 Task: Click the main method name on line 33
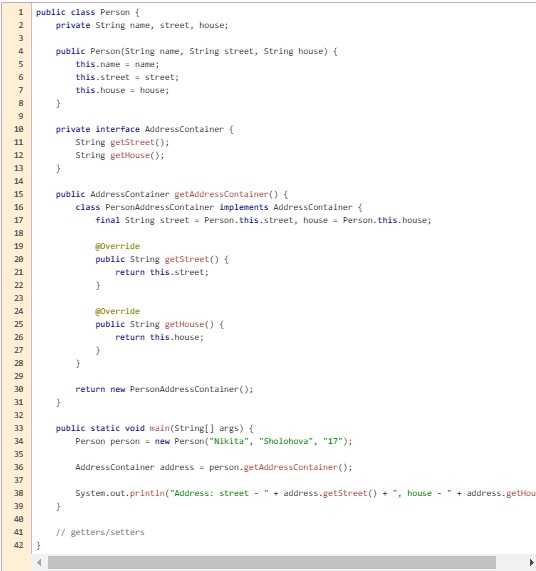click(159, 428)
